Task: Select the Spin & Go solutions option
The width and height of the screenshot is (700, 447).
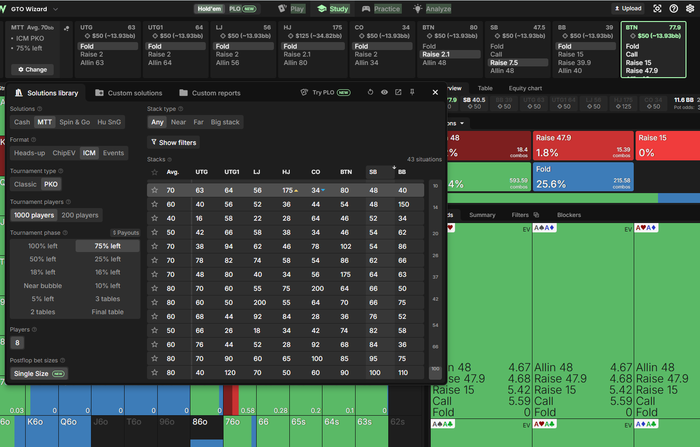Action: (x=75, y=122)
